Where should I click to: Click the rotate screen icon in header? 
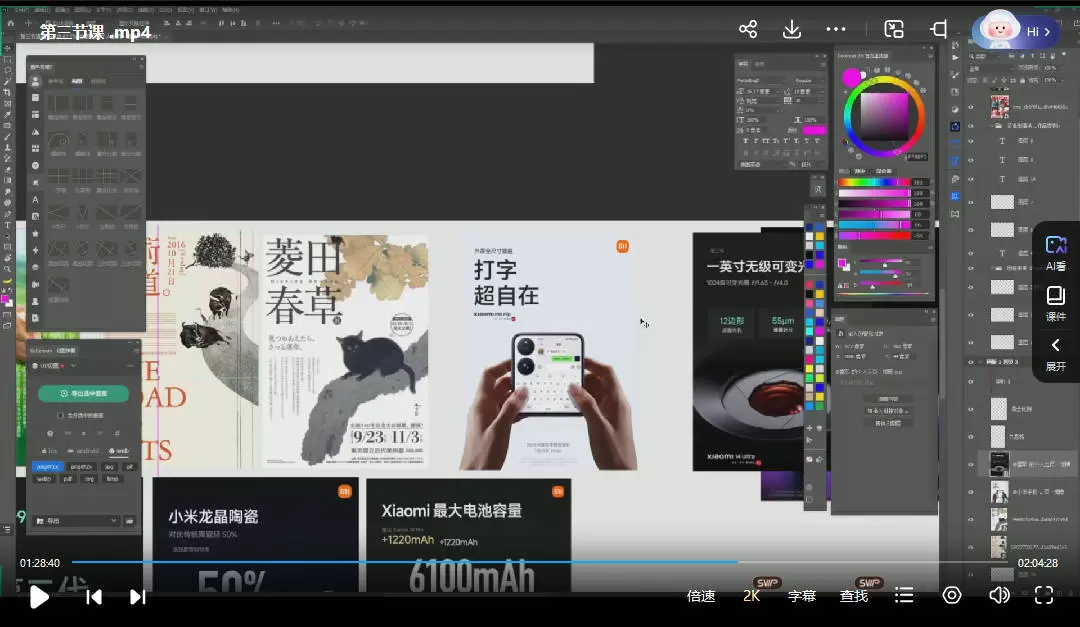pyautogui.click(x=939, y=29)
